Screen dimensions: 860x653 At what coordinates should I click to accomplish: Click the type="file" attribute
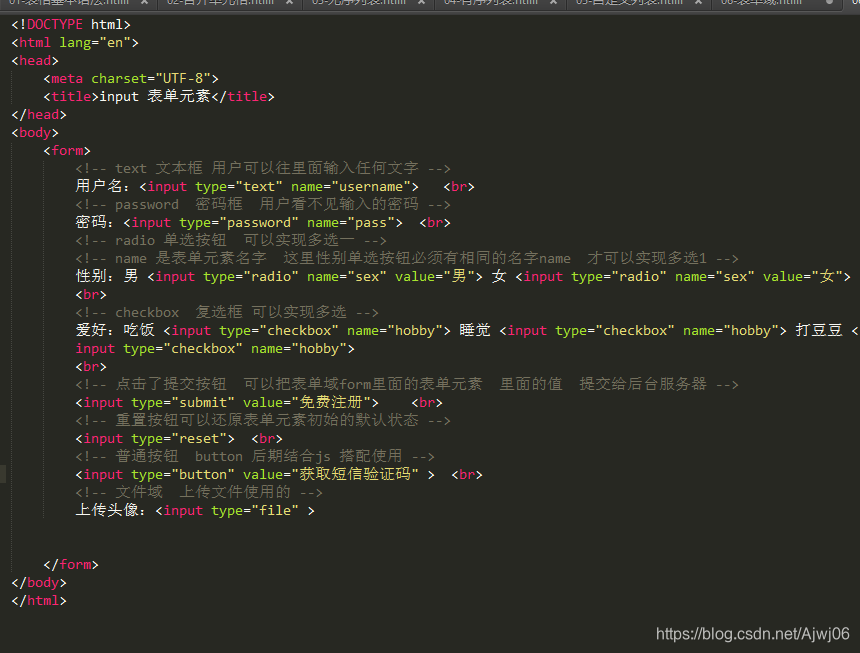[x=255, y=510]
